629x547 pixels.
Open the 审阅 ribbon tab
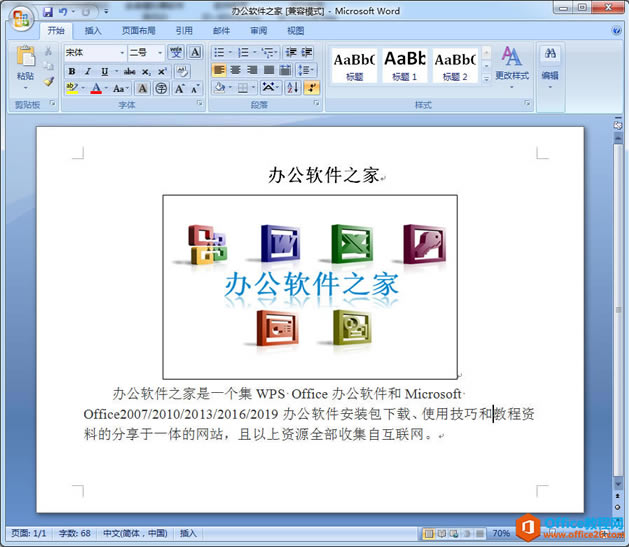259,30
